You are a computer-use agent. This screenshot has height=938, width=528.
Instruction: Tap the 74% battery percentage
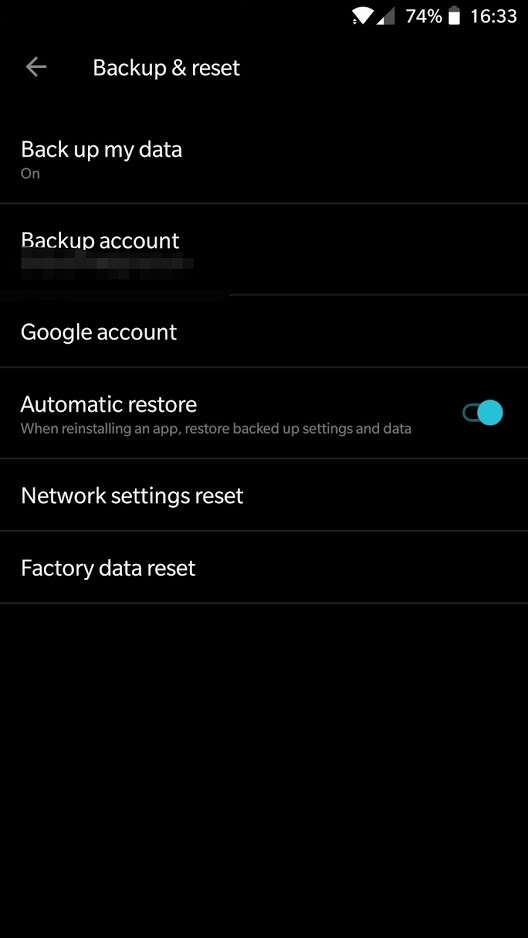(x=423, y=16)
